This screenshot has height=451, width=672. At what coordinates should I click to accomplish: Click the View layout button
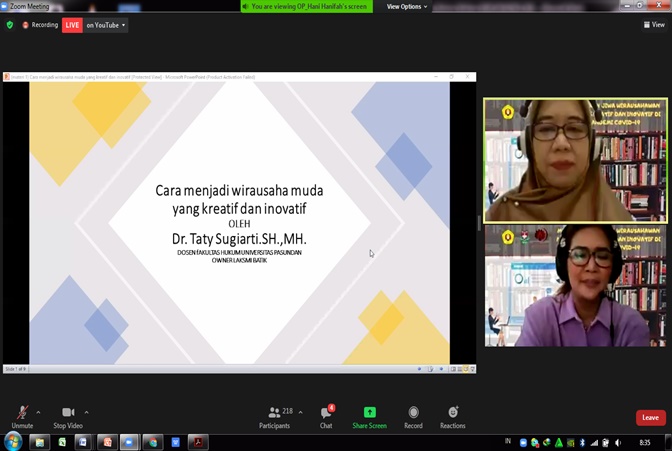[x=654, y=25]
